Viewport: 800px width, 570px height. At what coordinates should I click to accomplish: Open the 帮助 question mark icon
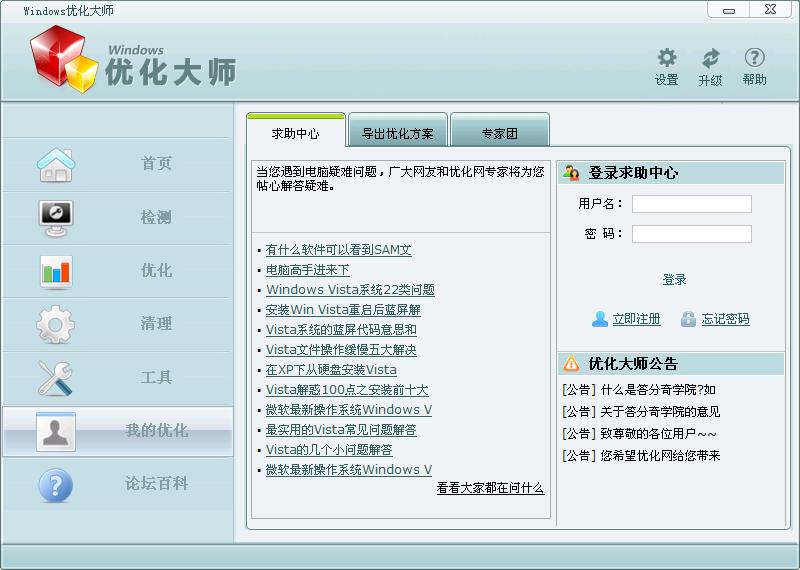pos(754,58)
